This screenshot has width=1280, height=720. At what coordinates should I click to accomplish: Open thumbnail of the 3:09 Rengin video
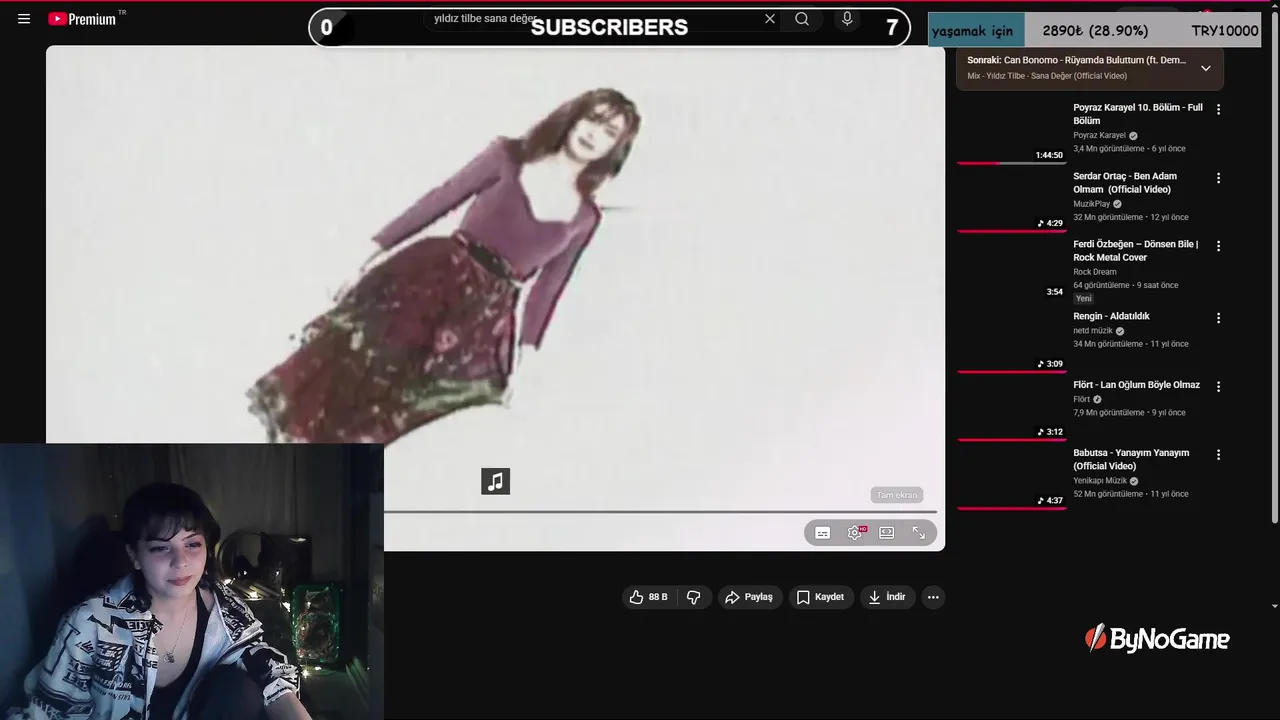click(1012, 340)
